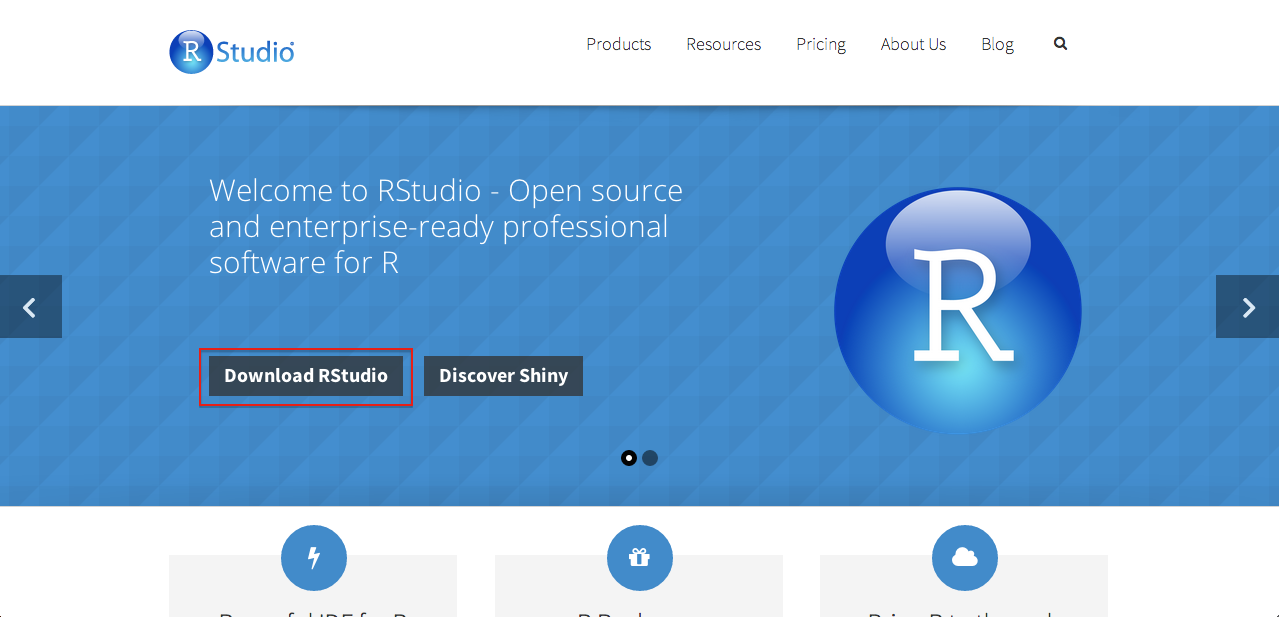Click the Discover Shiny button
This screenshot has width=1279, height=617.
pos(503,376)
